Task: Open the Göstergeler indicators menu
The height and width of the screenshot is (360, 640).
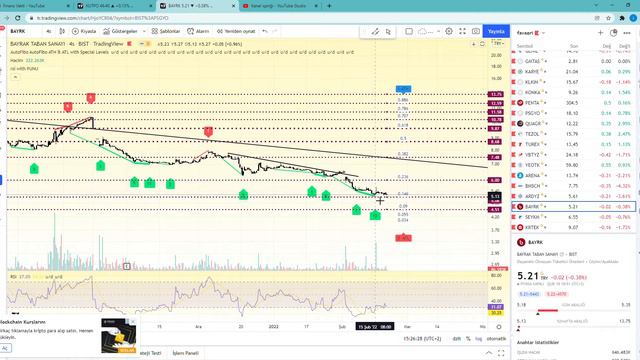Action: click(x=120, y=31)
